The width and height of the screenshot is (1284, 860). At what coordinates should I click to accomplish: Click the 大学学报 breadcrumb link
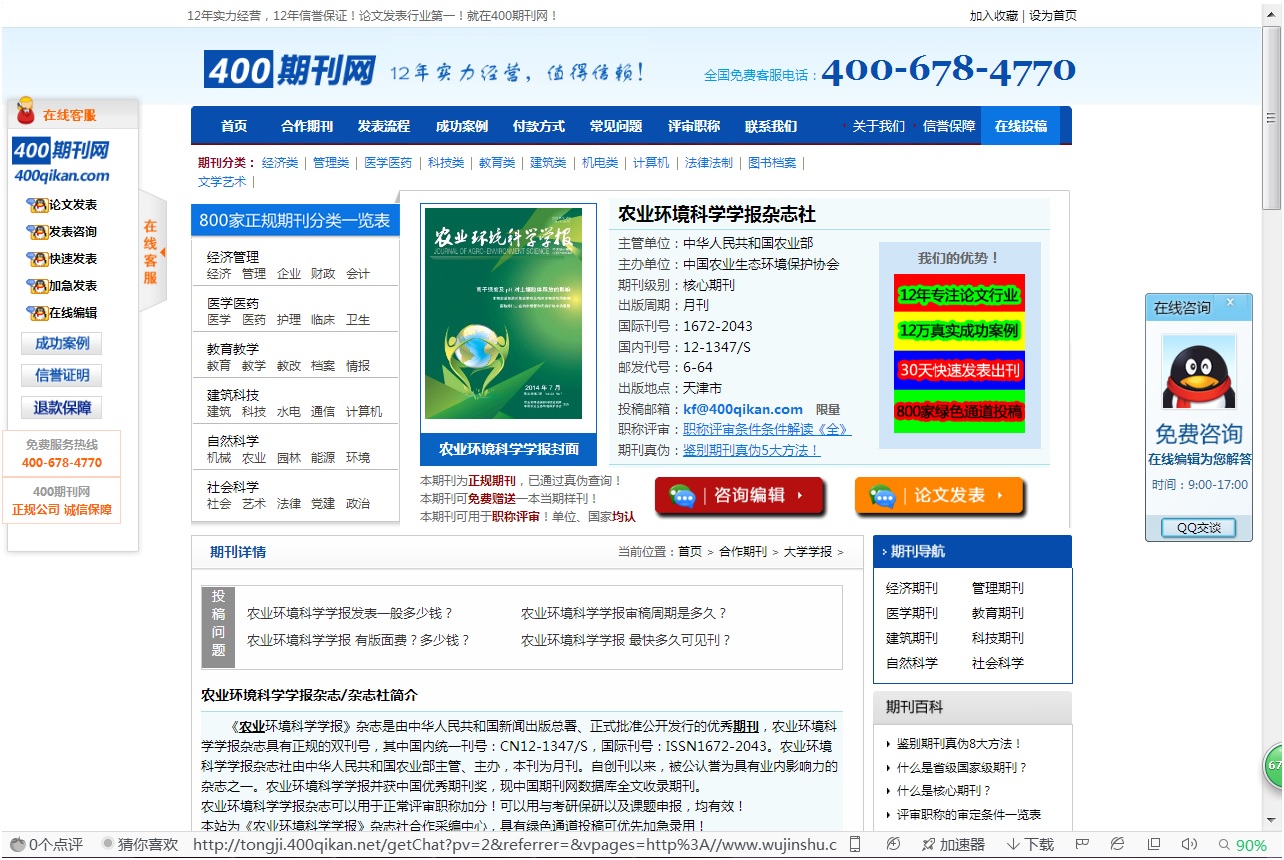click(808, 552)
